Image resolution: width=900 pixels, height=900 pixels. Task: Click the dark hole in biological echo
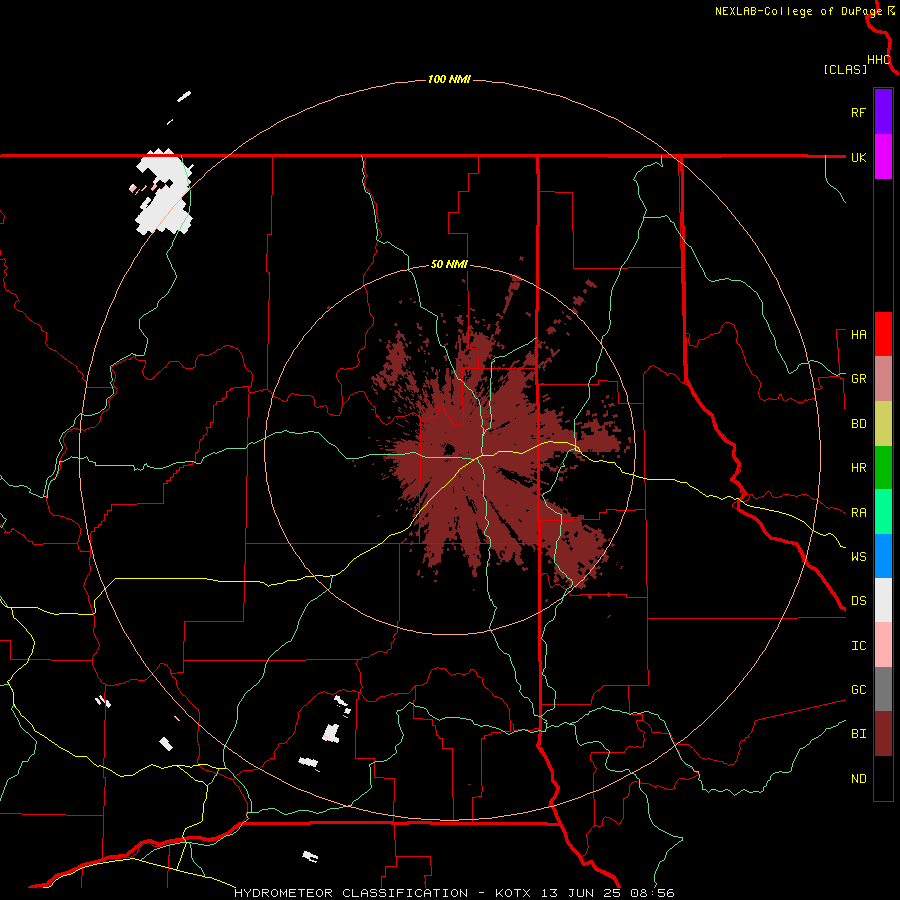(x=449, y=449)
